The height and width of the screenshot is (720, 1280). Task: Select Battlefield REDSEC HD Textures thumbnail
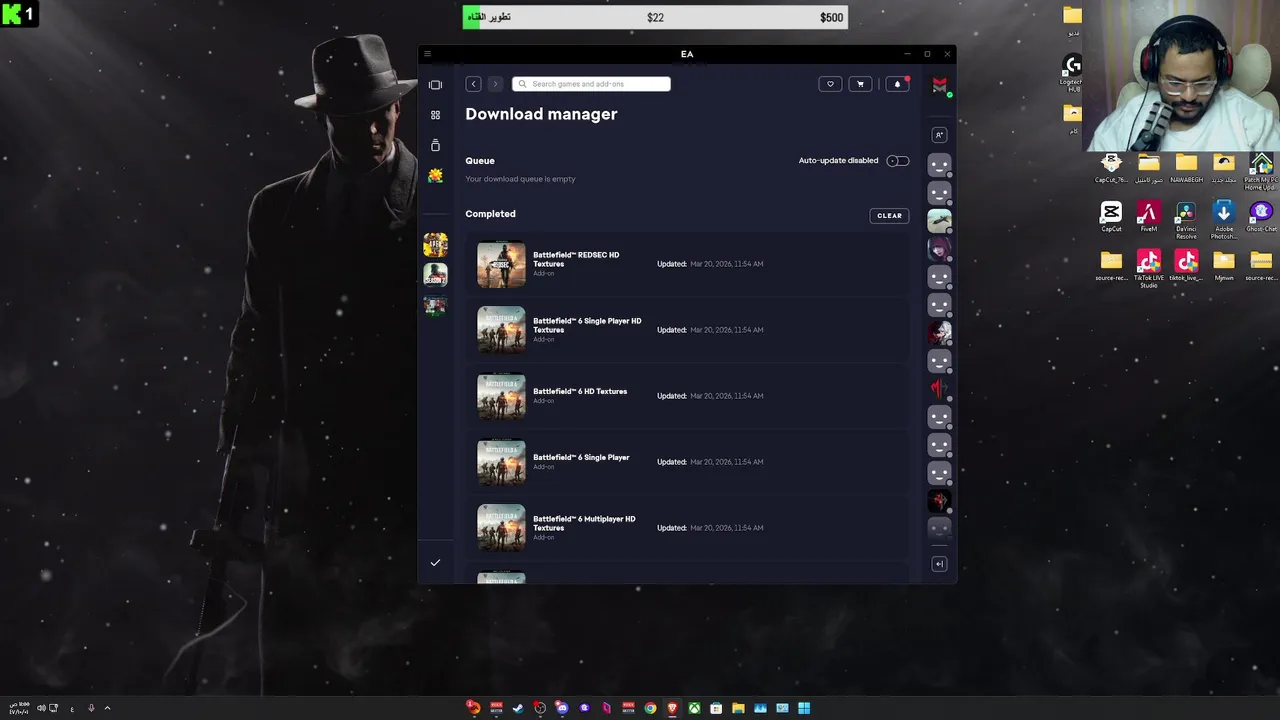(501, 264)
